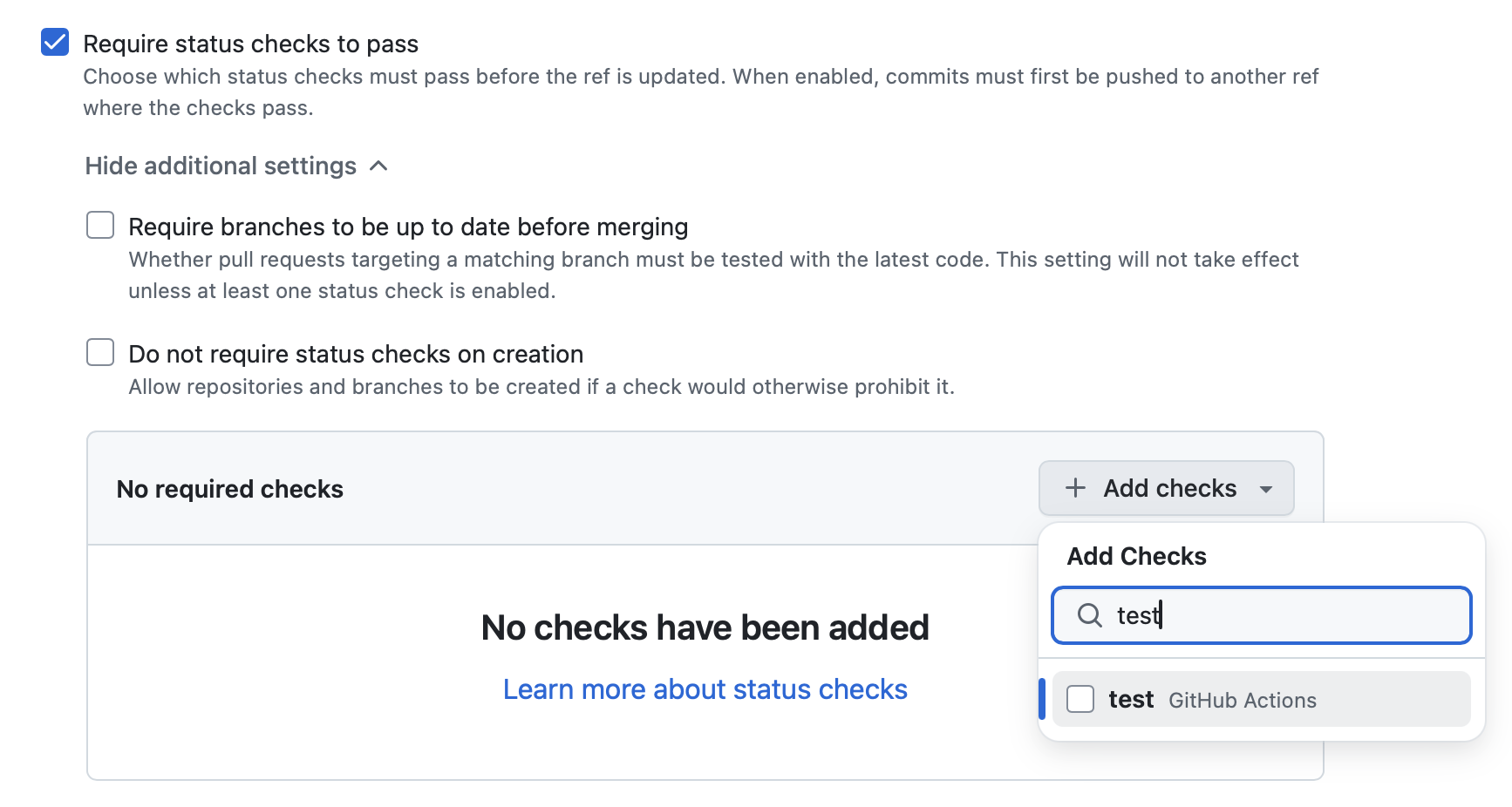1512x807 pixels.
Task: Click the magnifying glass search icon
Action: click(1090, 615)
